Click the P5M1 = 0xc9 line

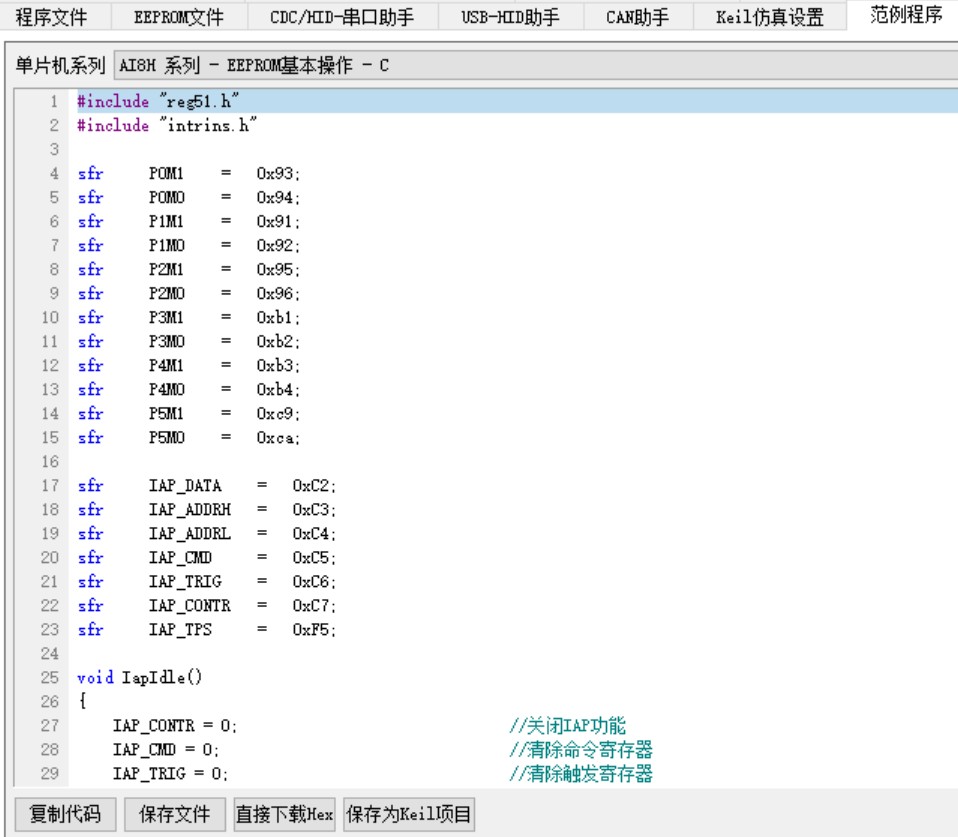click(188, 414)
